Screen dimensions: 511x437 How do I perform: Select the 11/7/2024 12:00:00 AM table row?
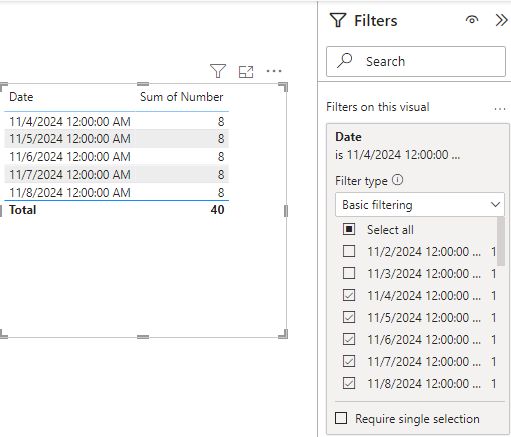click(x=117, y=175)
